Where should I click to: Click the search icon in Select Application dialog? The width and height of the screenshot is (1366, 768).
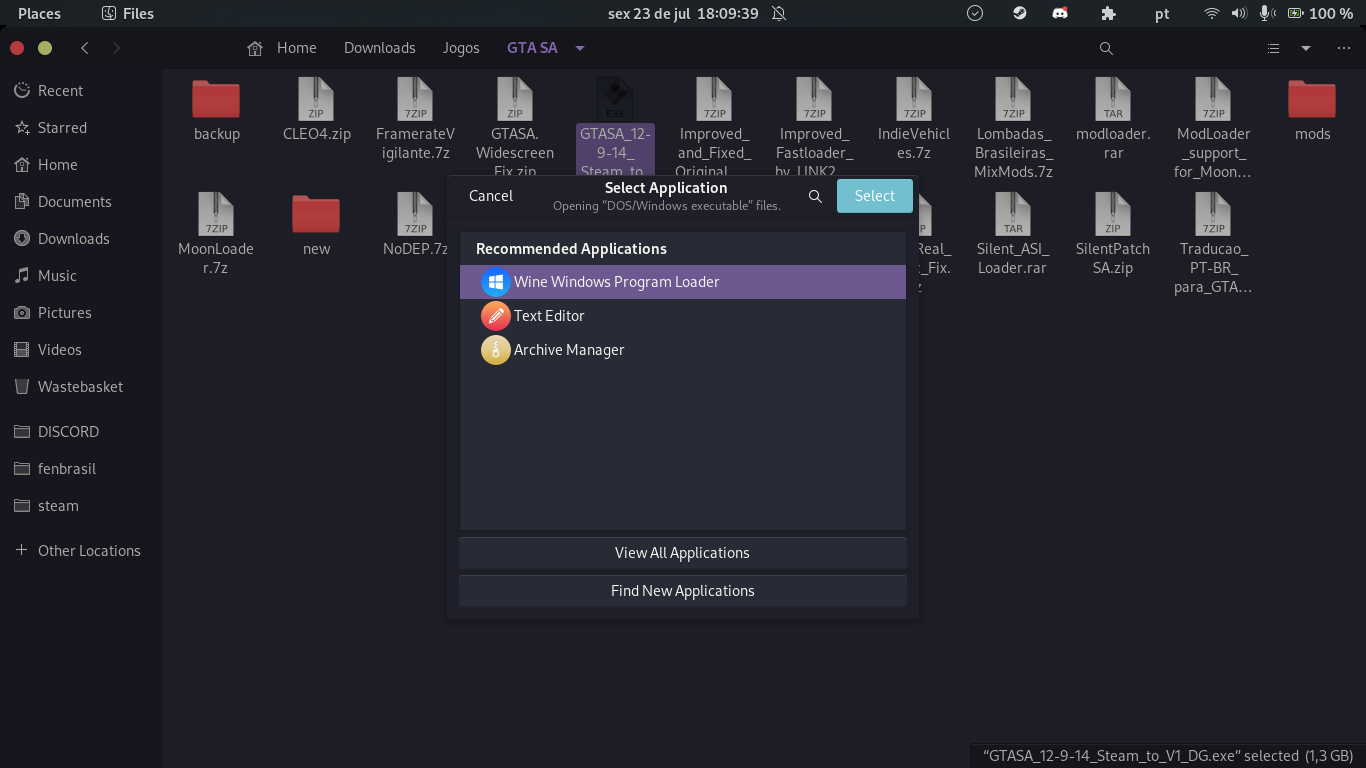[x=815, y=196]
